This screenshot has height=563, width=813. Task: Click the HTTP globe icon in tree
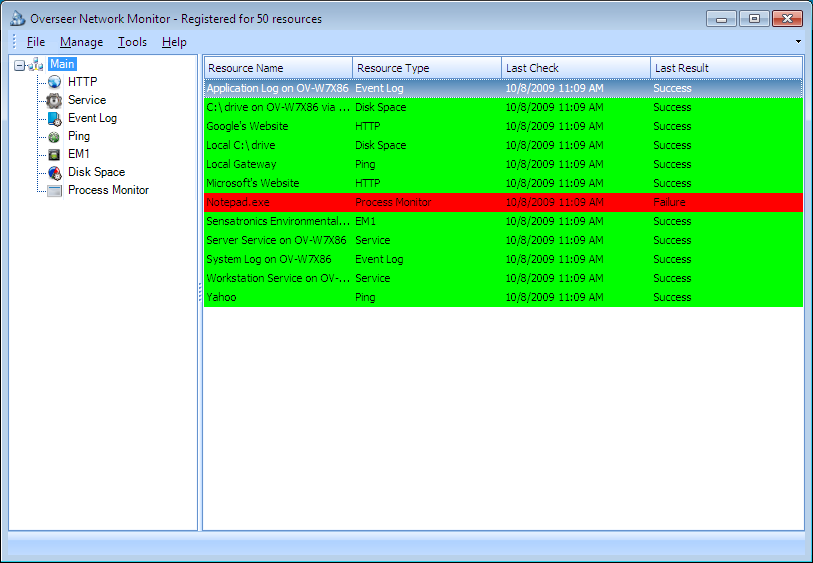[x=54, y=82]
